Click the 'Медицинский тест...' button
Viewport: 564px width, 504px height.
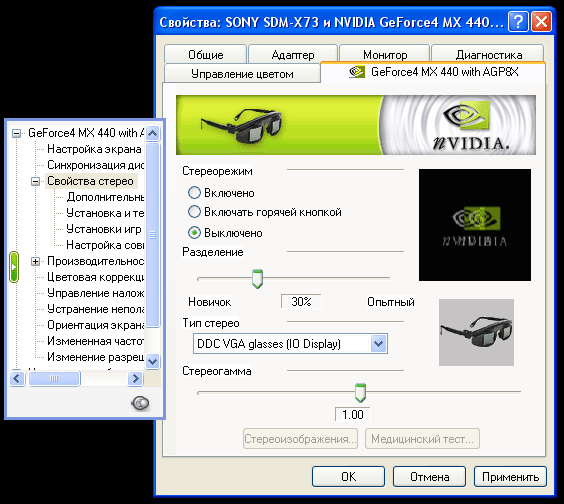[422, 439]
